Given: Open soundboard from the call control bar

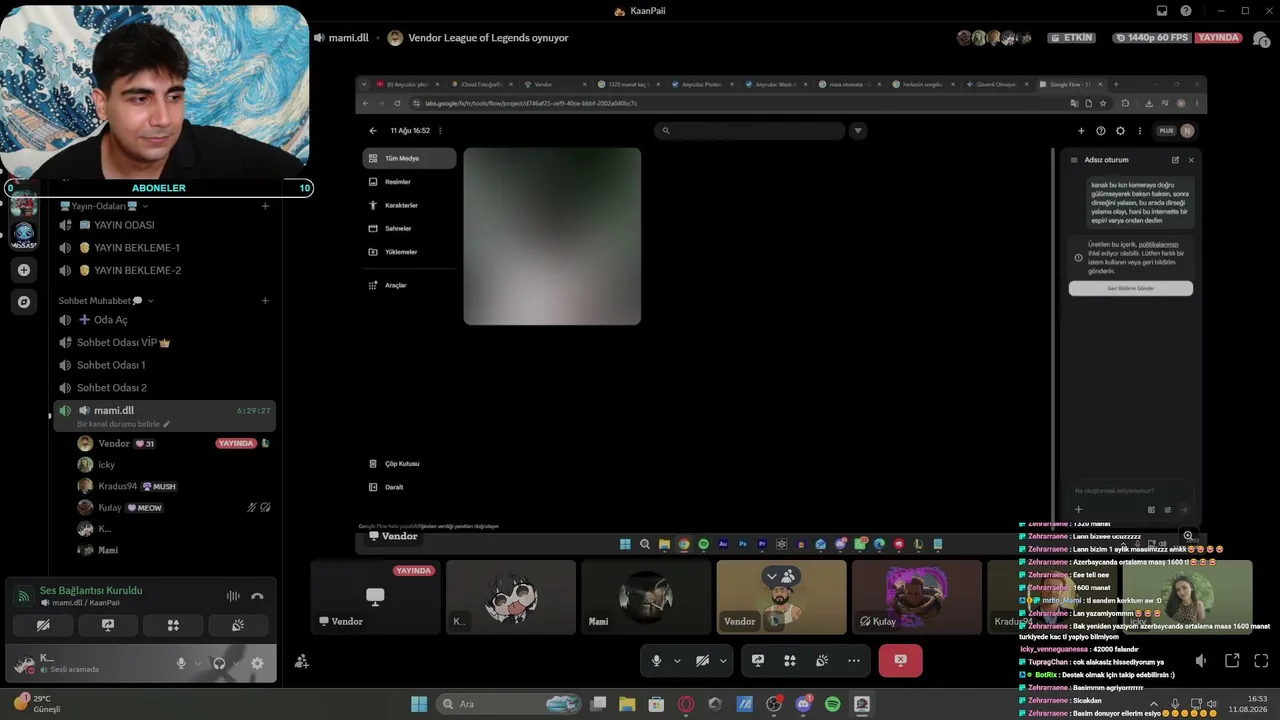Looking at the screenshot, I should tap(822, 661).
